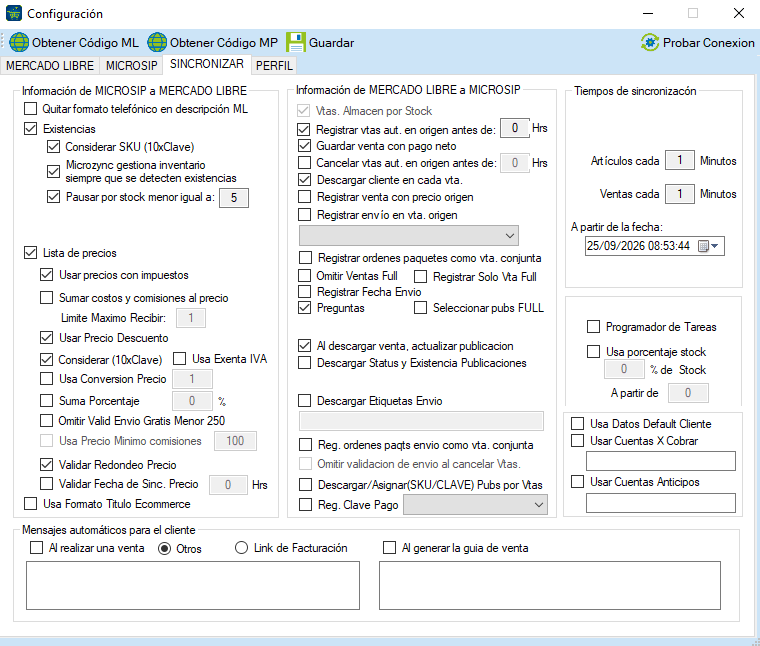The width and height of the screenshot is (760, 646).
Task: Select the Otros radio button
Action: pos(165,548)
